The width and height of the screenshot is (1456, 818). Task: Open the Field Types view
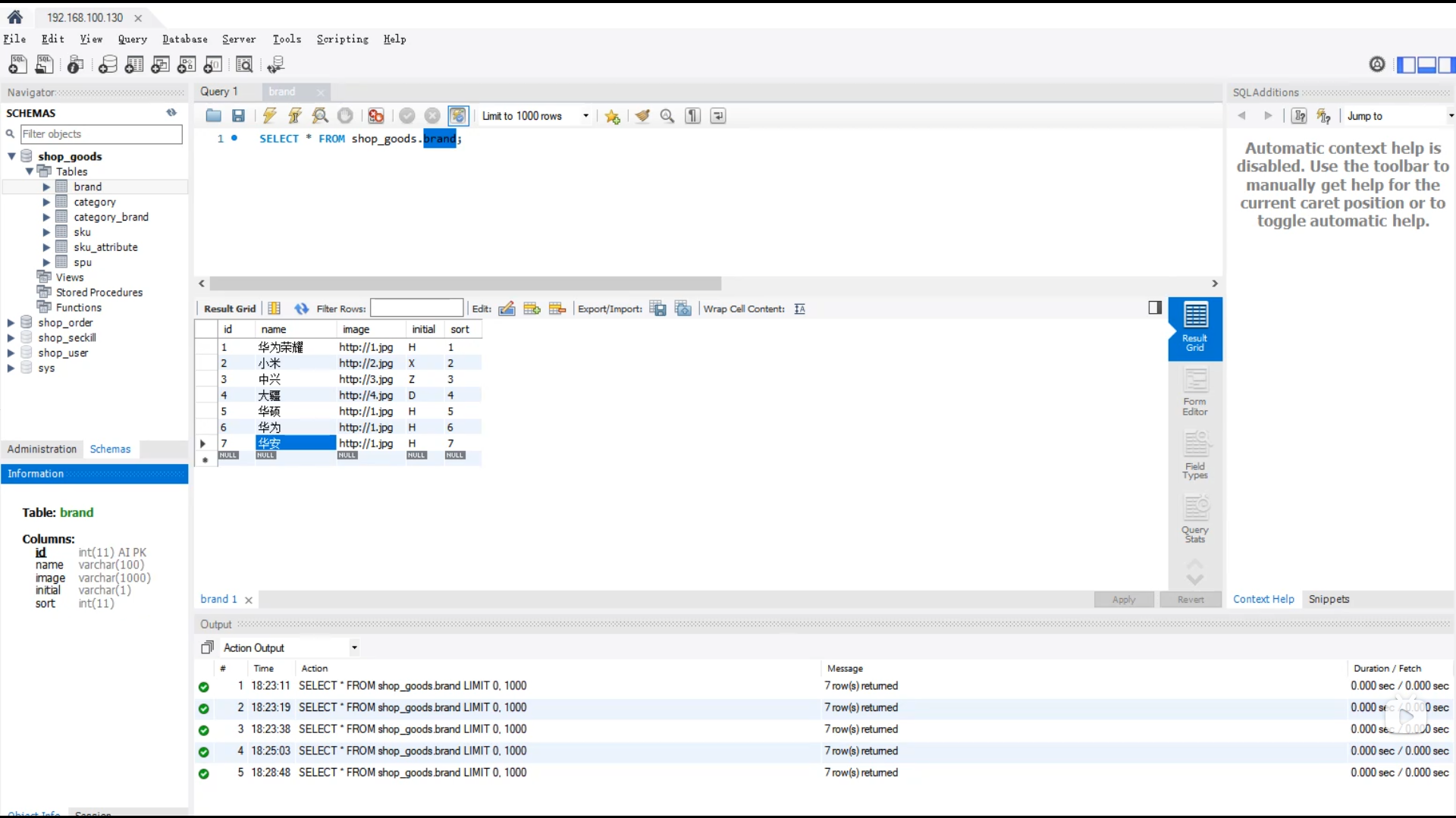[1195, 456]
